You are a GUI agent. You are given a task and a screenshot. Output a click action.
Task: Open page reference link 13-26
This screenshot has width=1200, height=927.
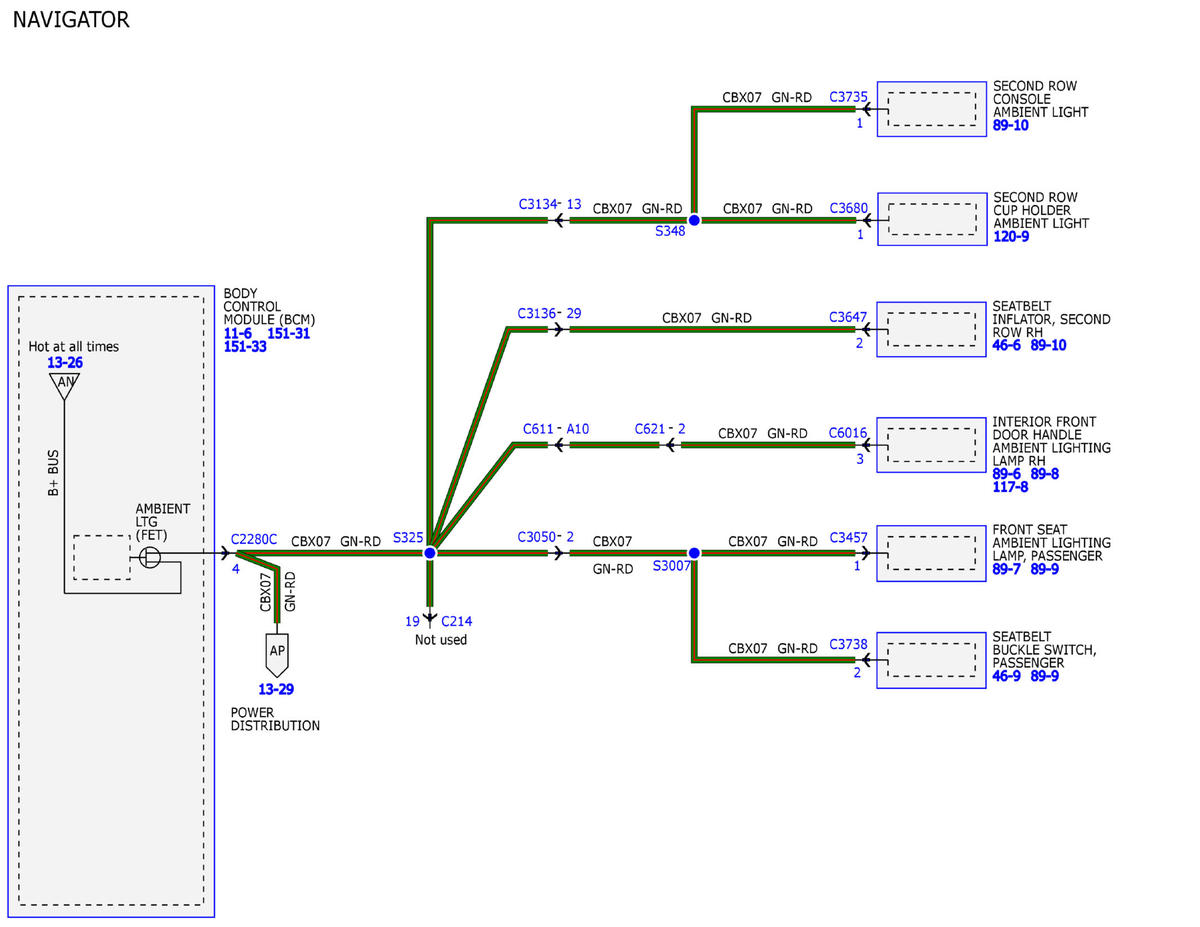(x=65, y=363)
